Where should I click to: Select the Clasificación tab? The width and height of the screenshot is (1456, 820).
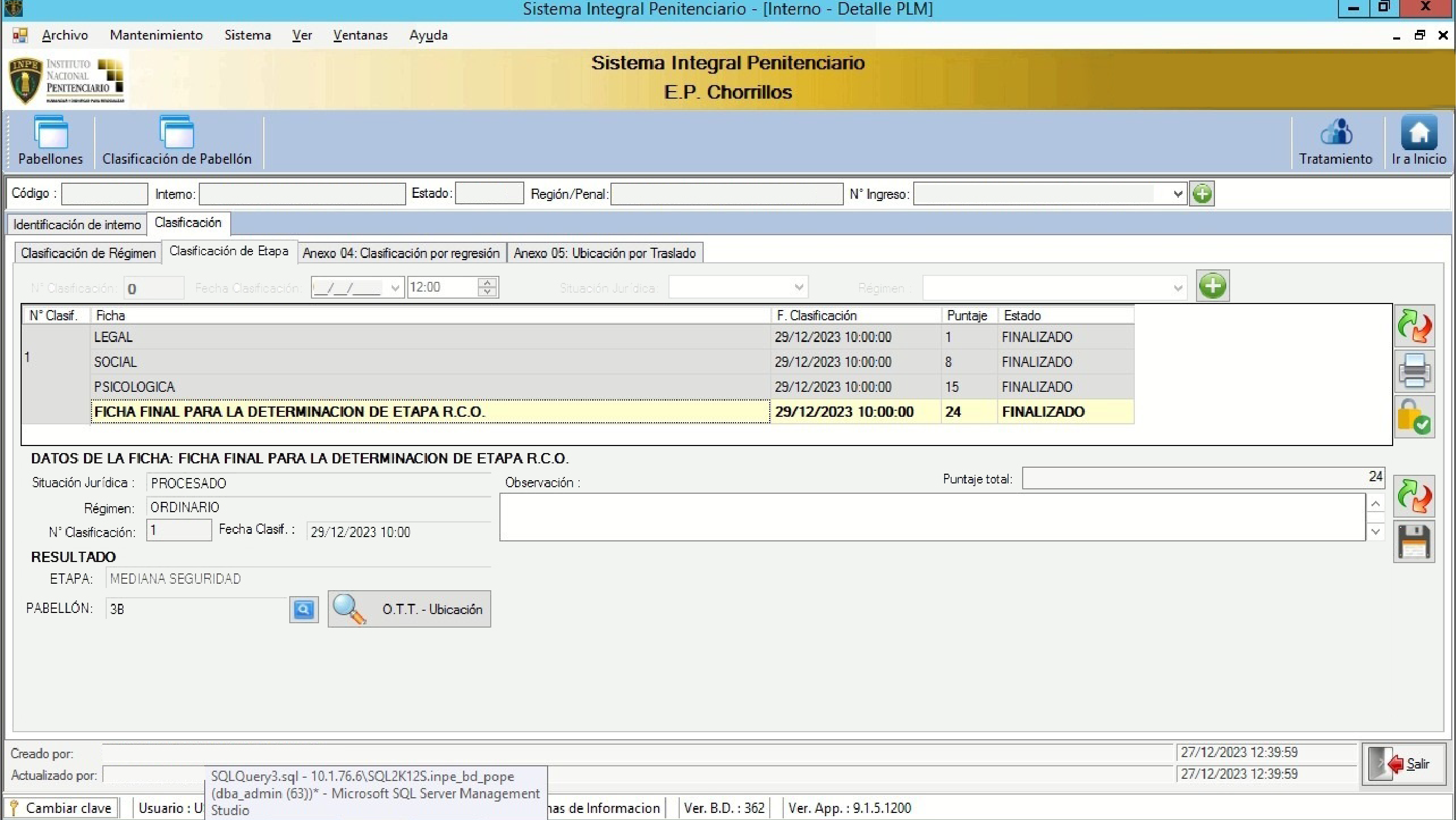188,223
